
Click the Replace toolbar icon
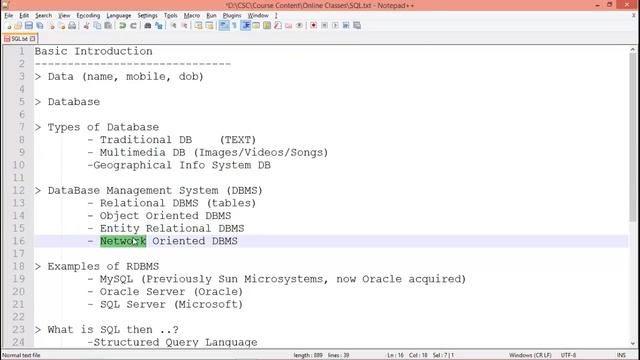(x=159, y=25)
